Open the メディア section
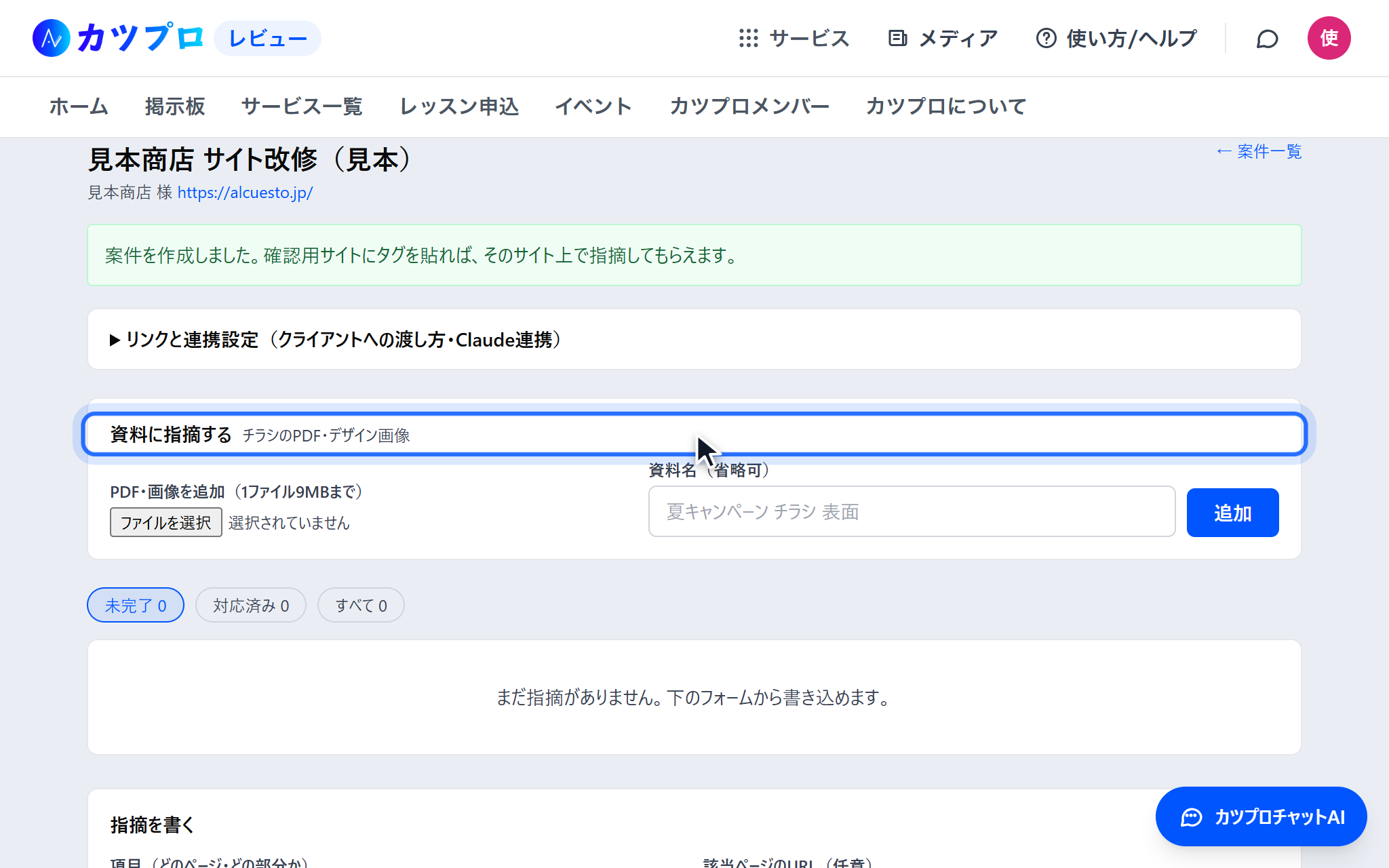 coord(943,38)
